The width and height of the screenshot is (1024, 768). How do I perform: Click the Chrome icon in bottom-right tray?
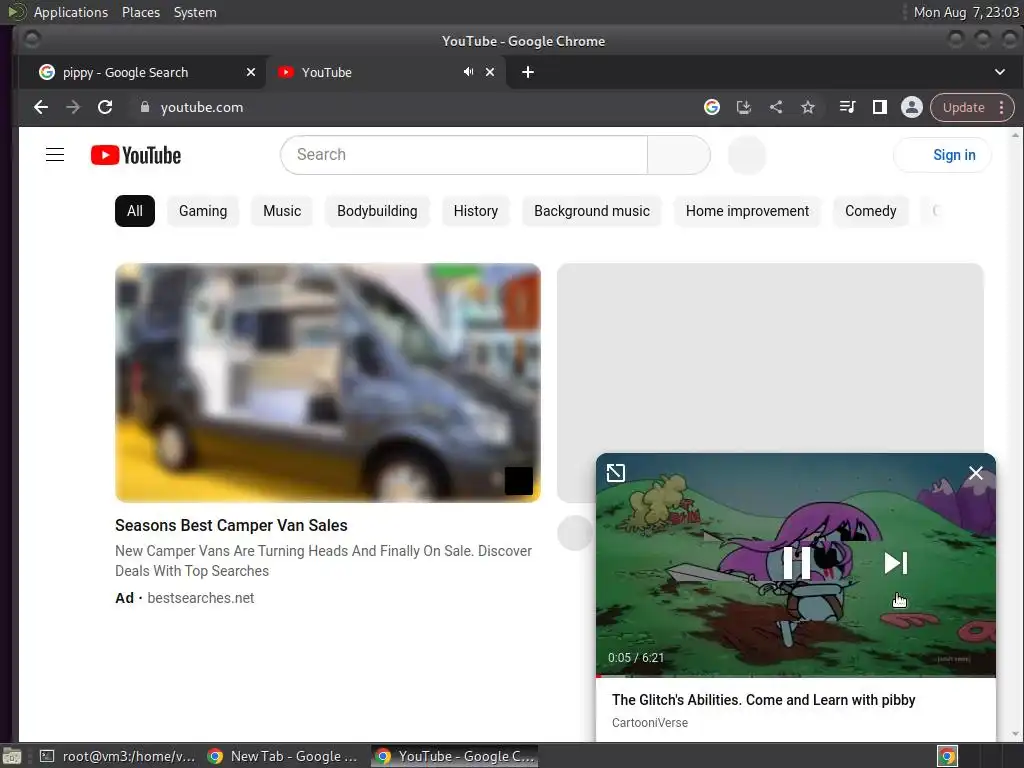(x=948, y=756)
